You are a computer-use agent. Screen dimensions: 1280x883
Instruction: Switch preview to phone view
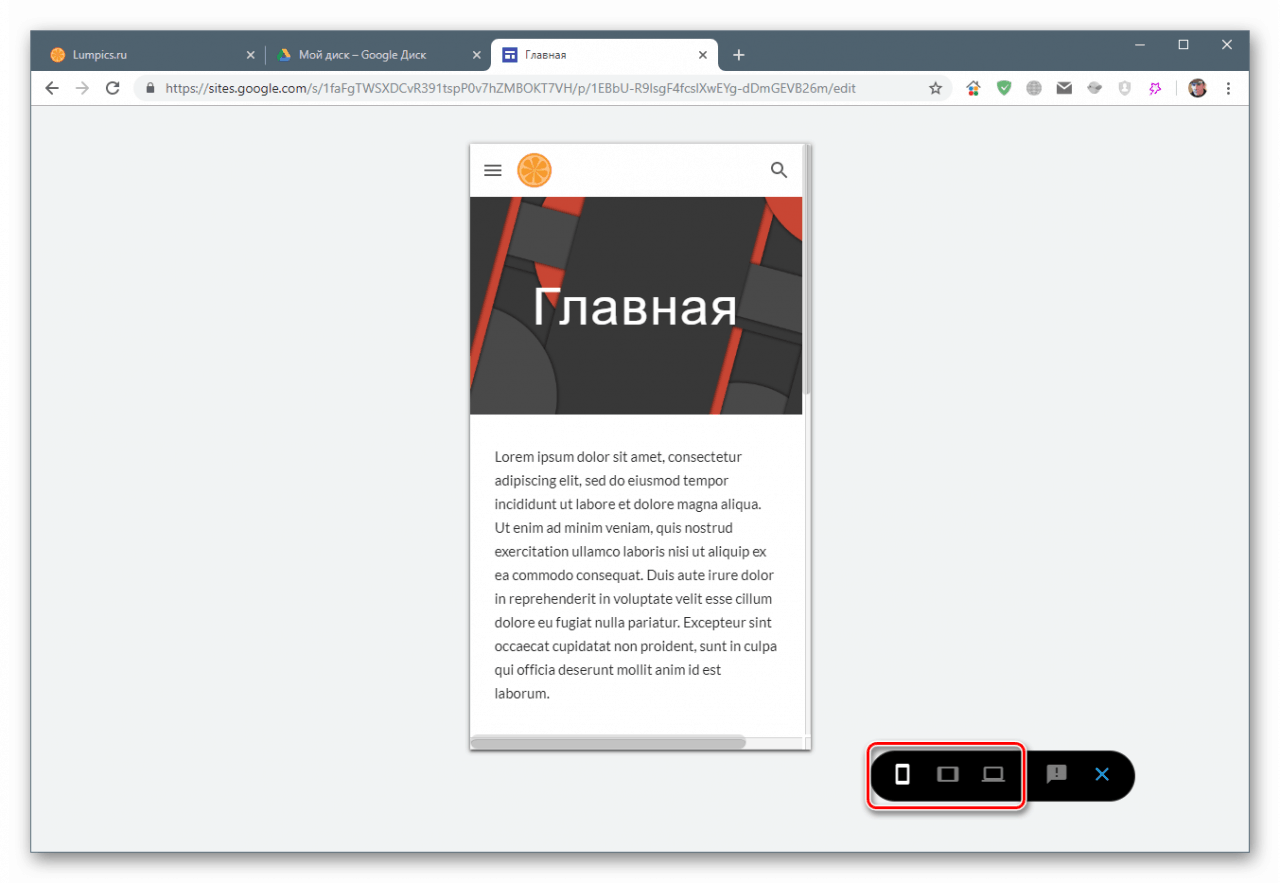[x=902, y=774]
